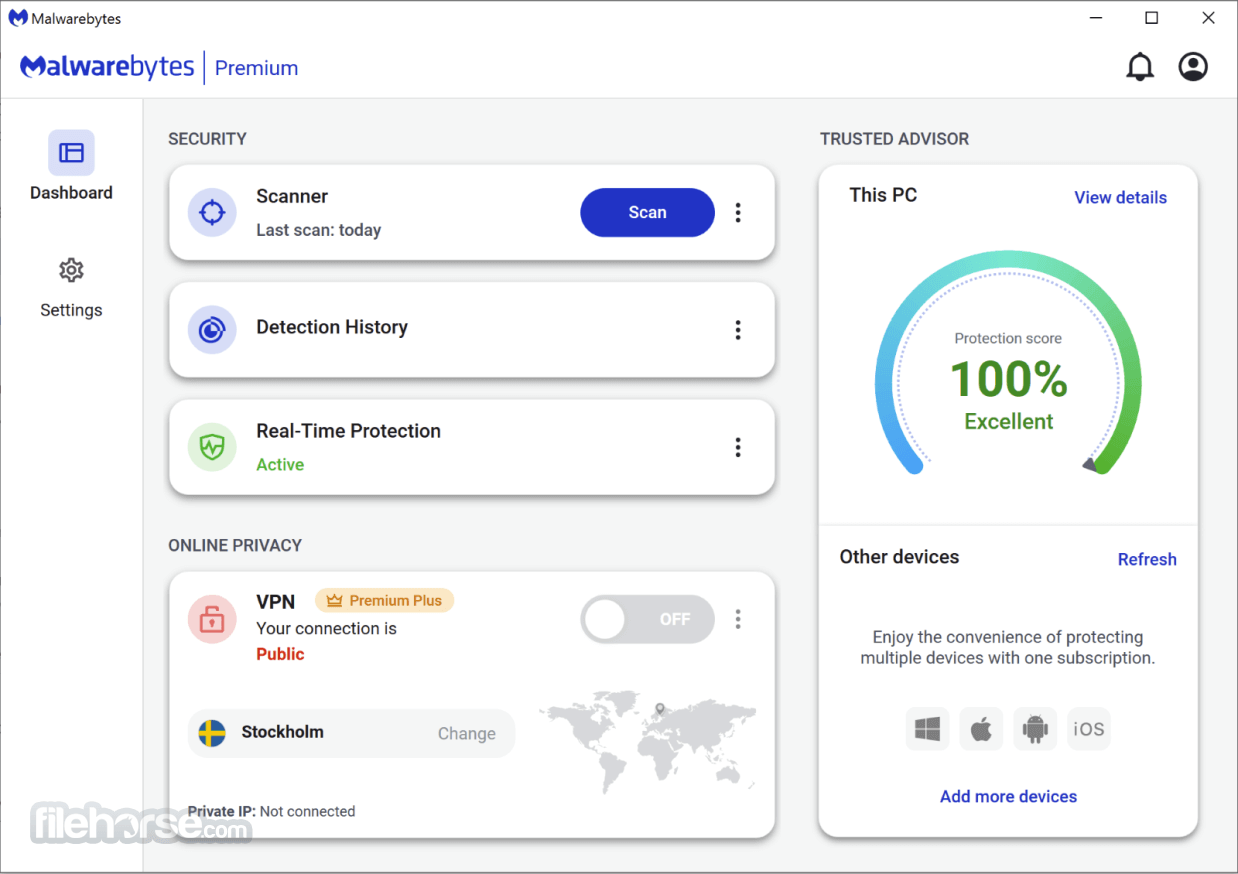The image size is (1238, 874).
Task: Click the Public connection status
Action: [x=280, y=653]
